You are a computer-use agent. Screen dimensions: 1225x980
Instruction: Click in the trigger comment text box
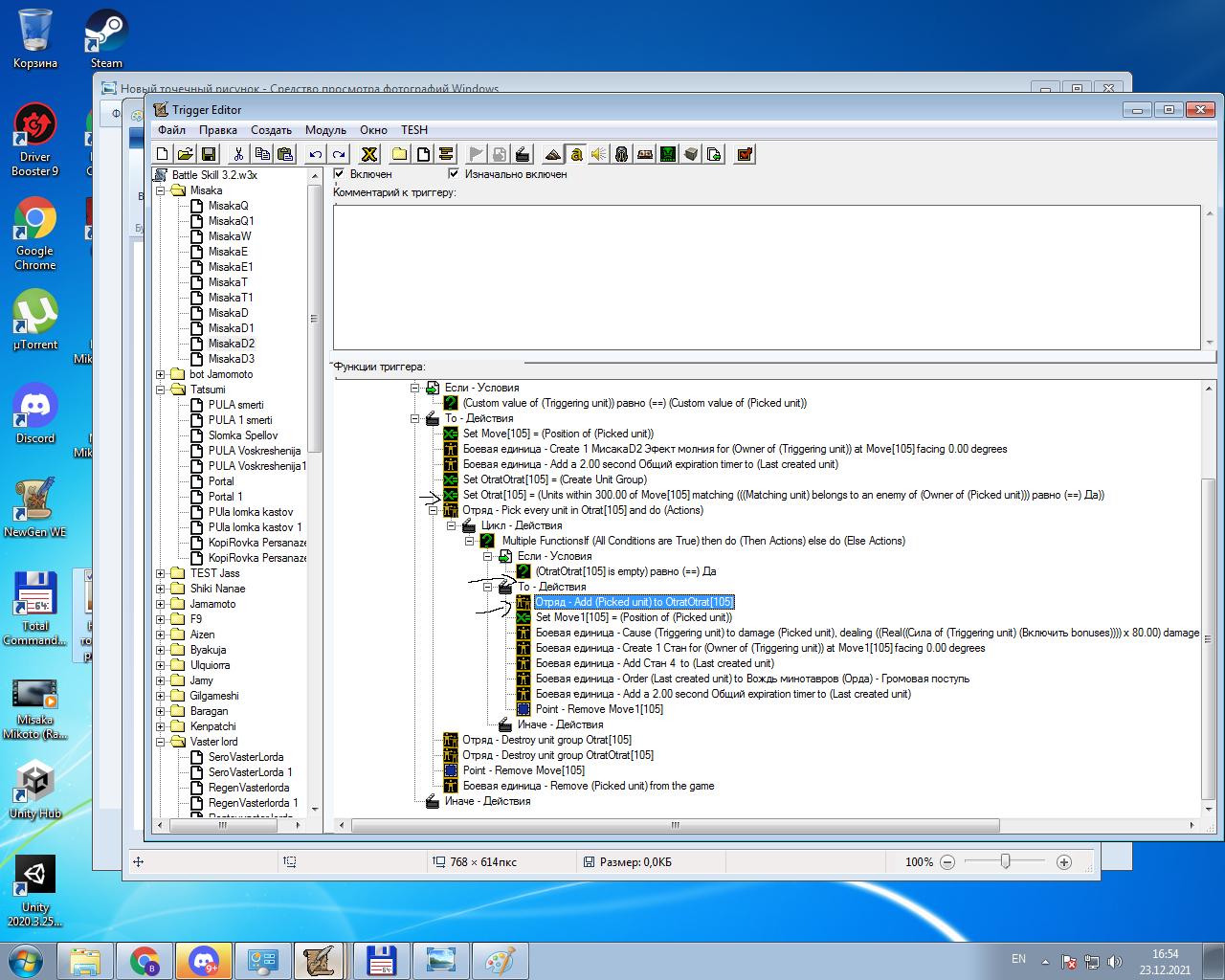point(766,278)
